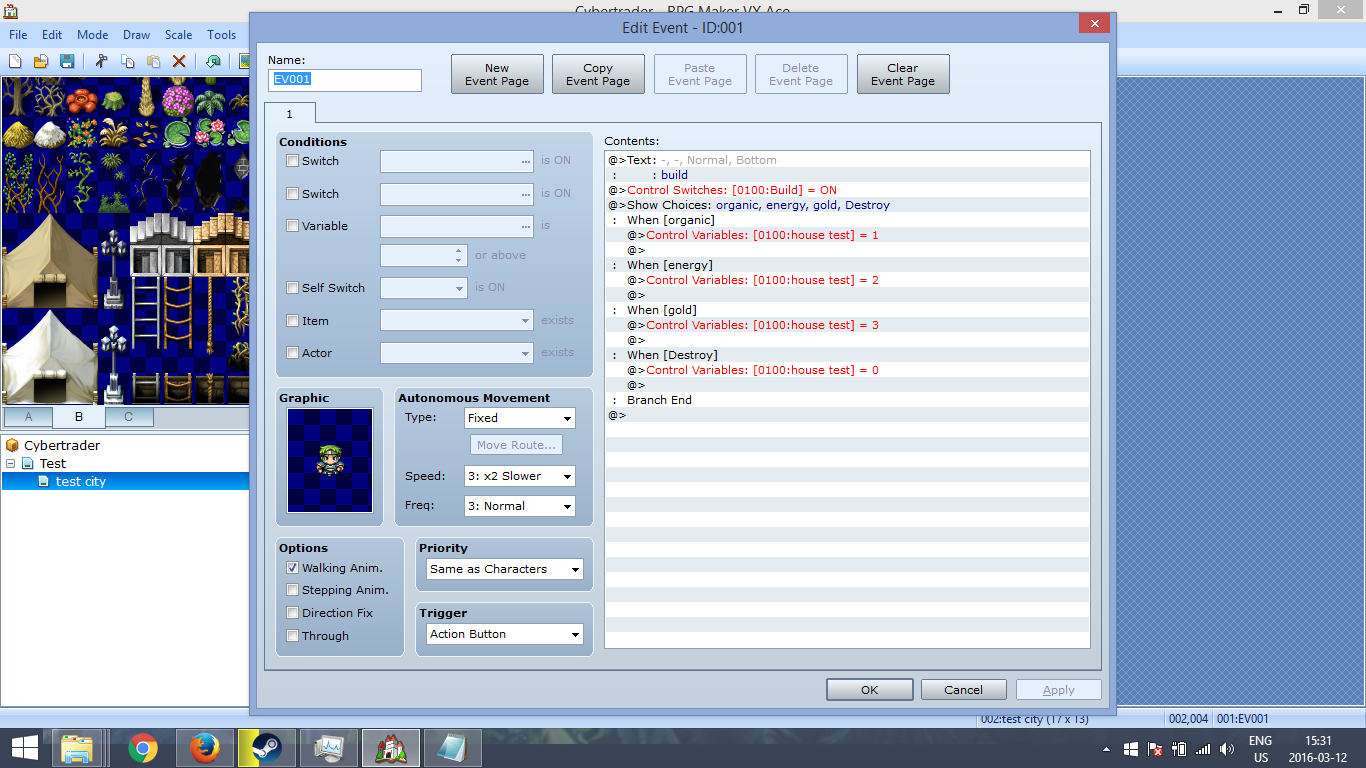Image resolution: width=1366 pixels, height=768 pixels.
Task: Switch to tileset tab A
Action: click(x=28, y=416)
